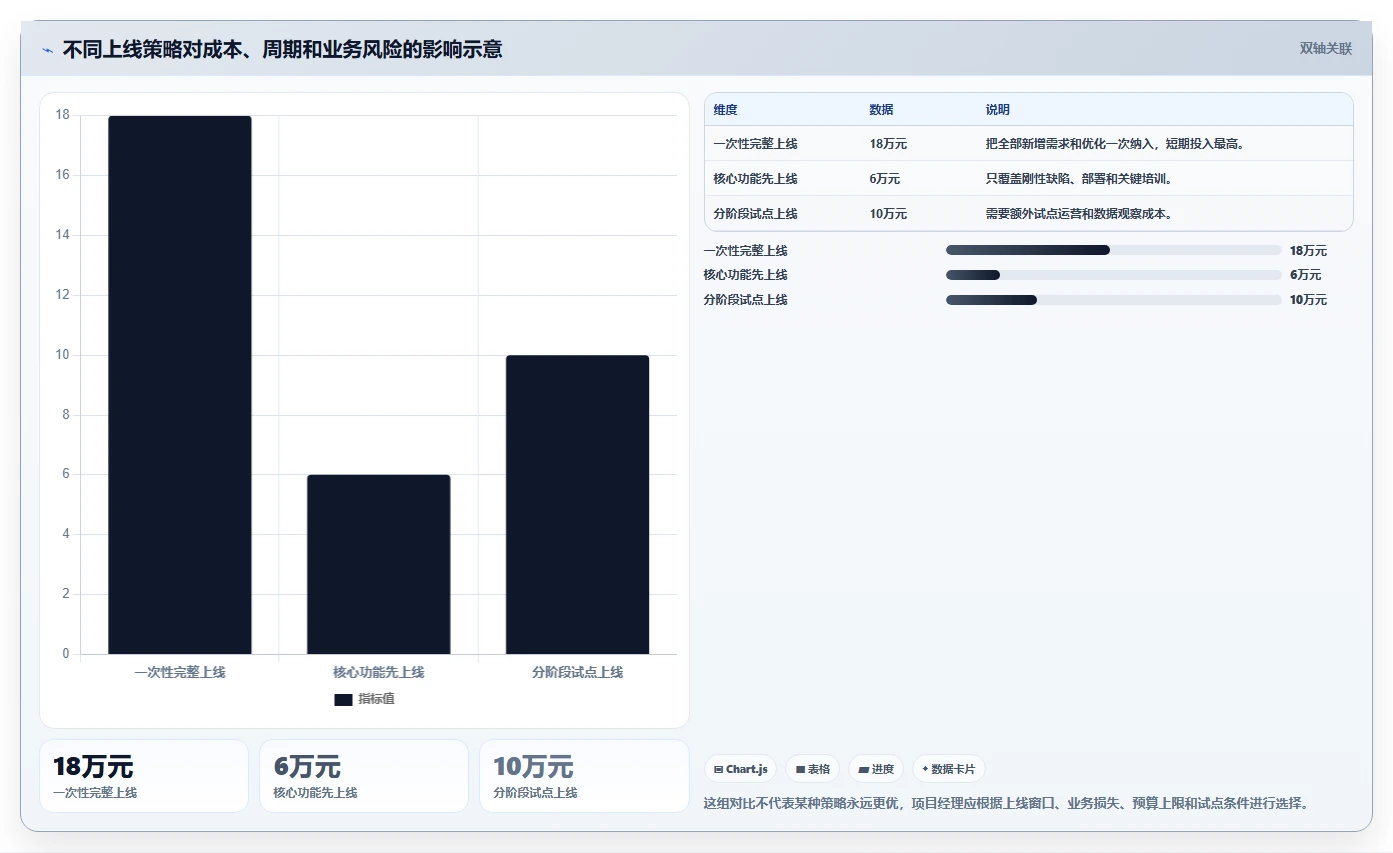
Task: Select the 18万元 table cell
Action: (x=888, y=144)
